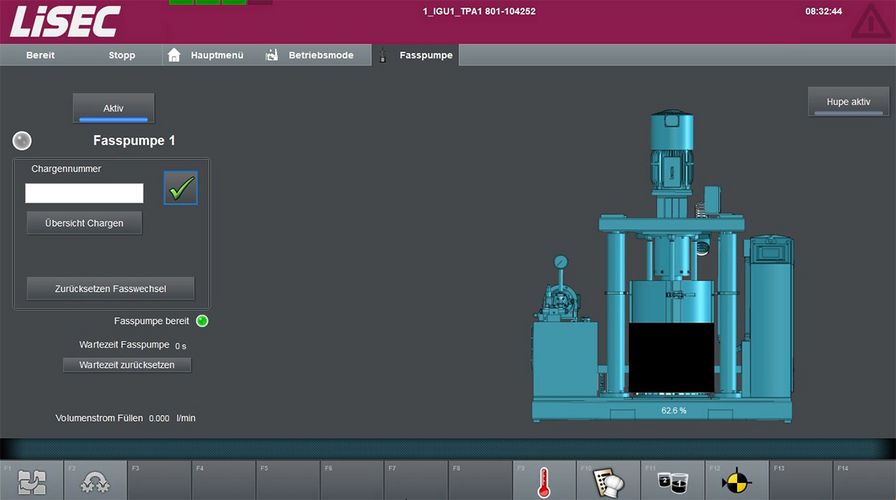Click the round indicator beside Fasspumpe 1

click(x=22, y=141)
